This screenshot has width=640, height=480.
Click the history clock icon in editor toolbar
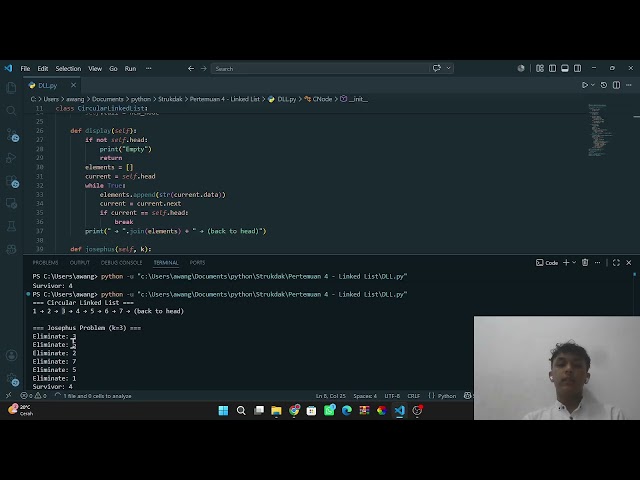point(604,85)
